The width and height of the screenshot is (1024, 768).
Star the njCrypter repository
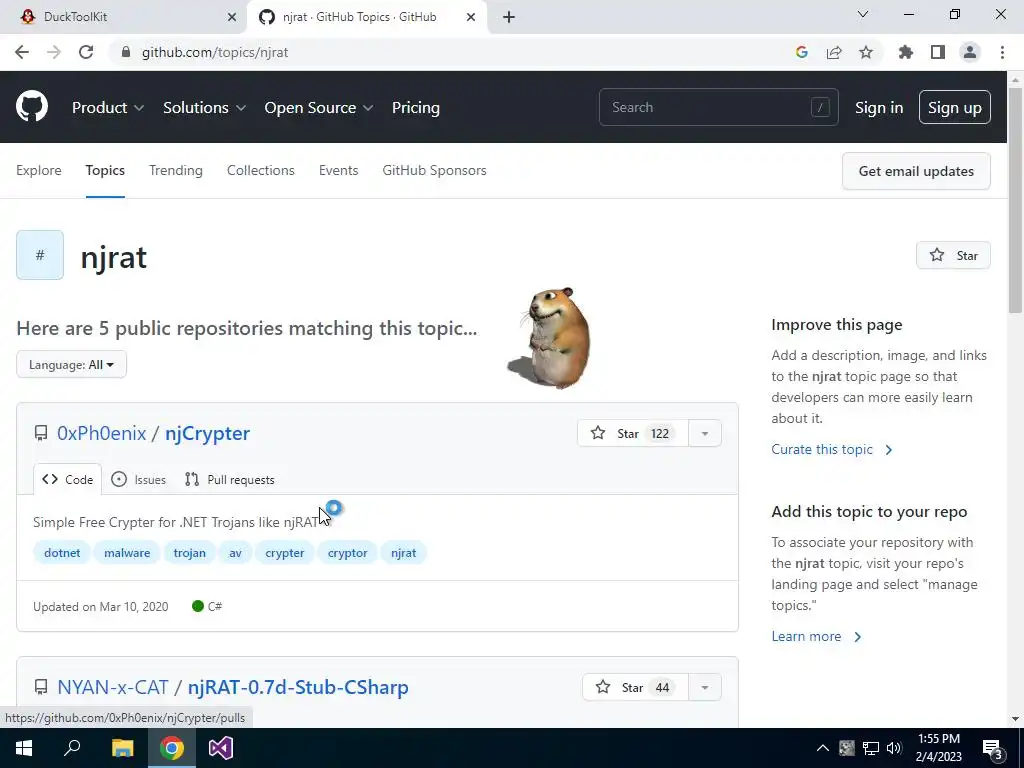click(x=633, y=434)
